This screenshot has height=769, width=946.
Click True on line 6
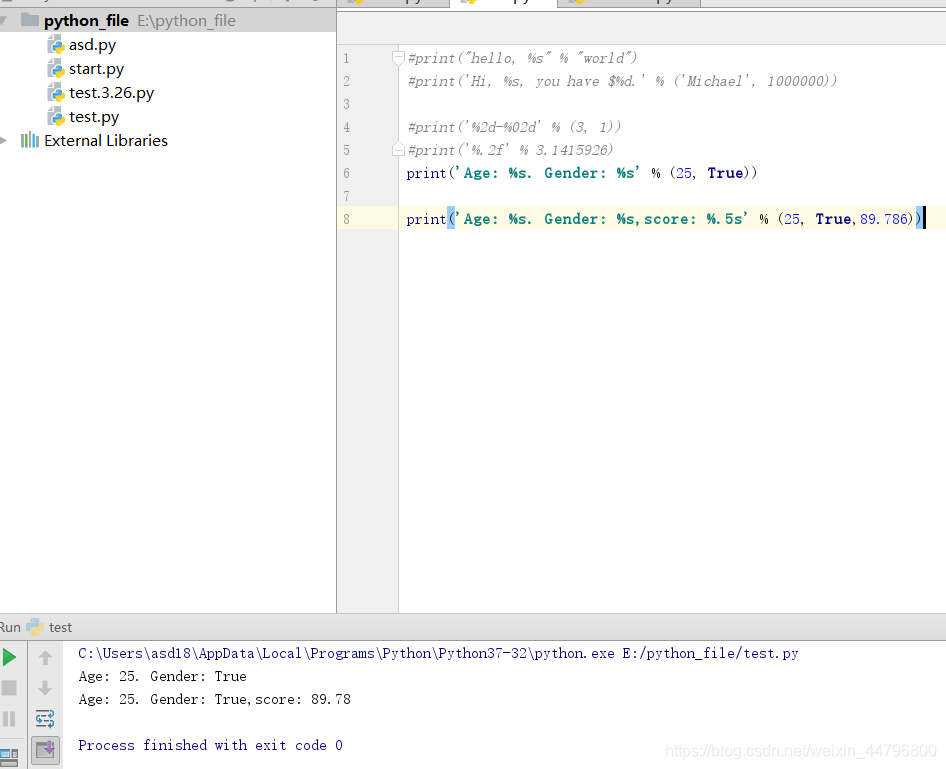point(725,173)
